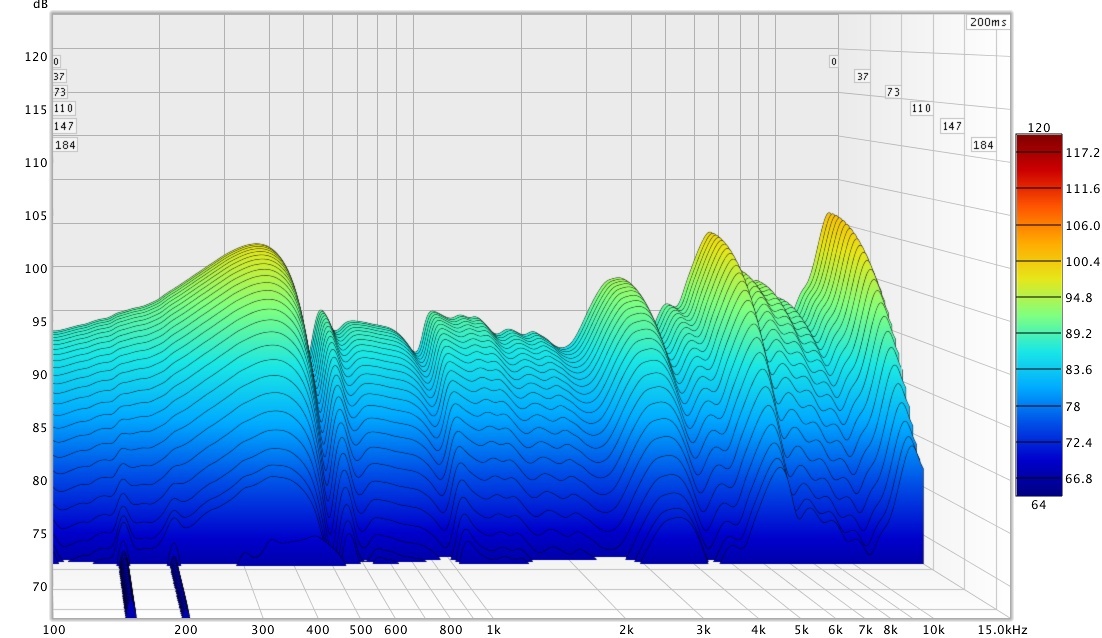
Task: Click the 200ms time range label
Action: 988,22
